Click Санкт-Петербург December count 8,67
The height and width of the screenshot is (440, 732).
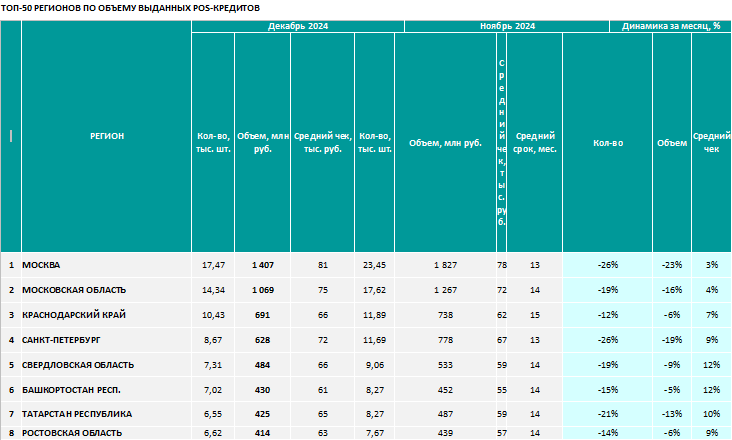[x=213, y=340]
